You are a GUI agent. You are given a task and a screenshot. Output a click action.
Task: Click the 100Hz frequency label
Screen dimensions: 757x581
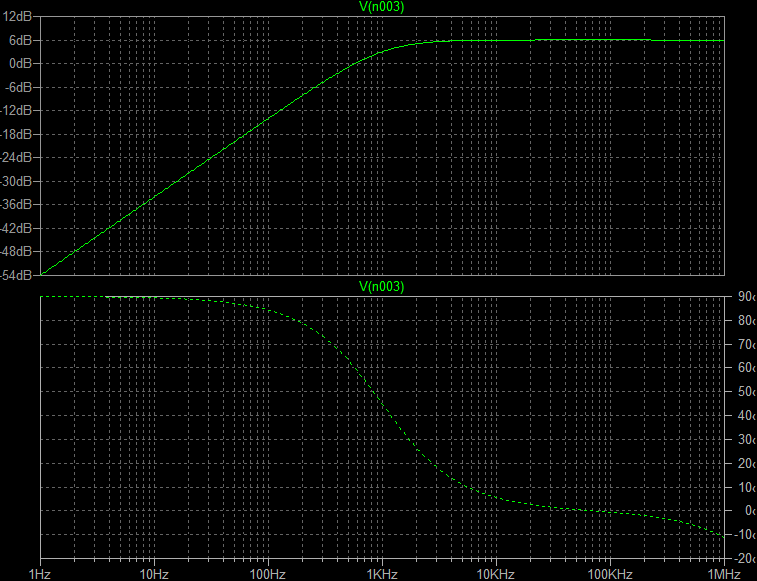coord(267,572)
